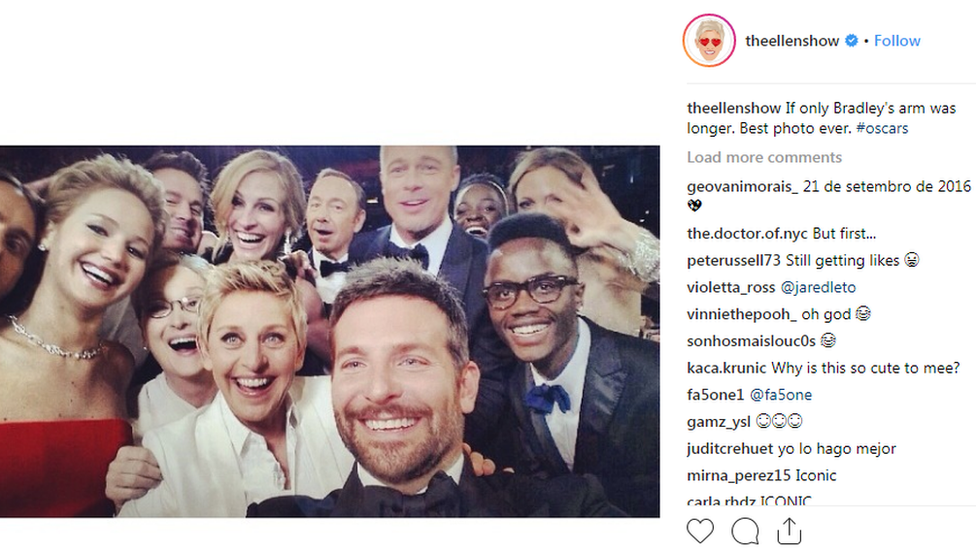Screen dimensions: 976x549
Task: View kaca.krunic commenter profile
Action: coord(726,368)
